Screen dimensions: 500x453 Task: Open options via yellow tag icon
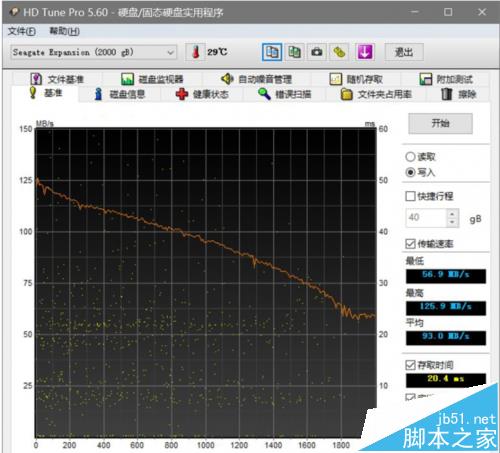coord(339,52)
